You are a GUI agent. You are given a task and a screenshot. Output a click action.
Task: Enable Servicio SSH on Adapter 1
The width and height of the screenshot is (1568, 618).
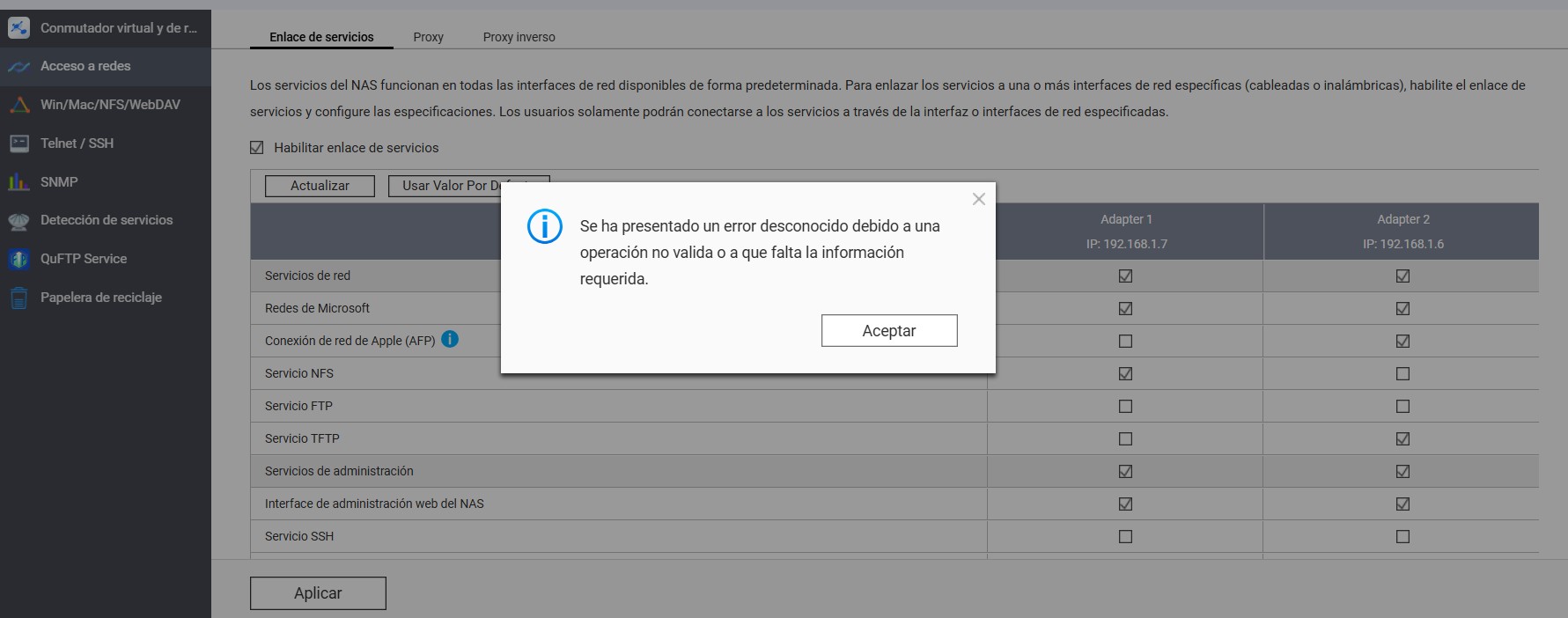pos(1125,536)
